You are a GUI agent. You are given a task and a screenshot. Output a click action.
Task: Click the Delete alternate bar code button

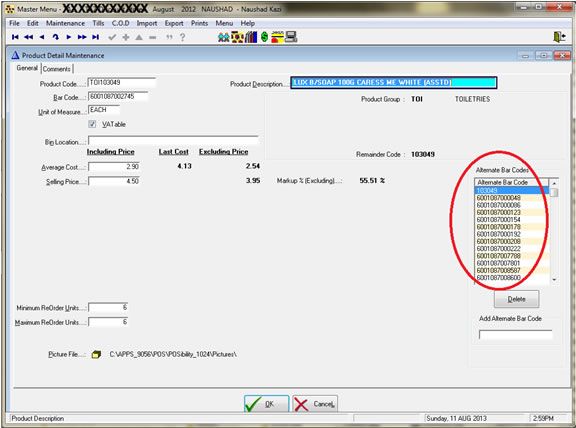(x=516, y=299)
